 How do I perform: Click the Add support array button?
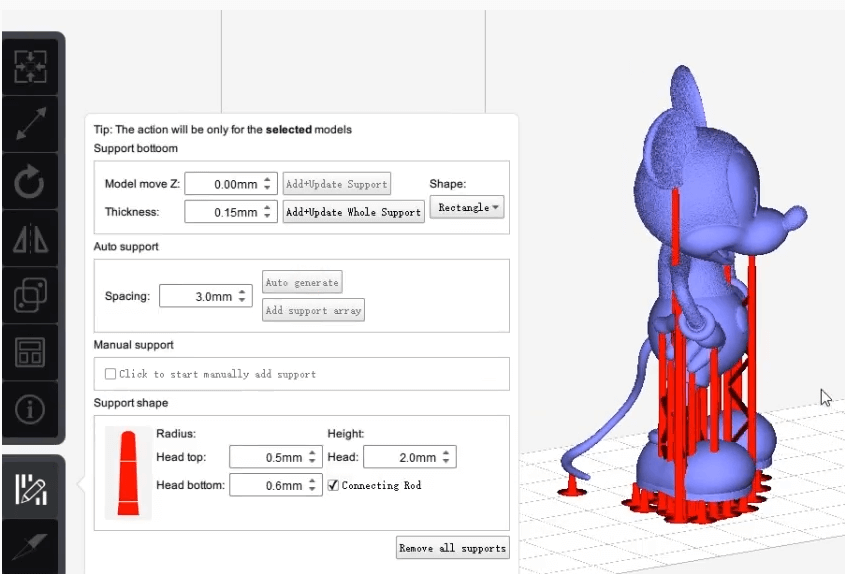(x=313, y=311)
